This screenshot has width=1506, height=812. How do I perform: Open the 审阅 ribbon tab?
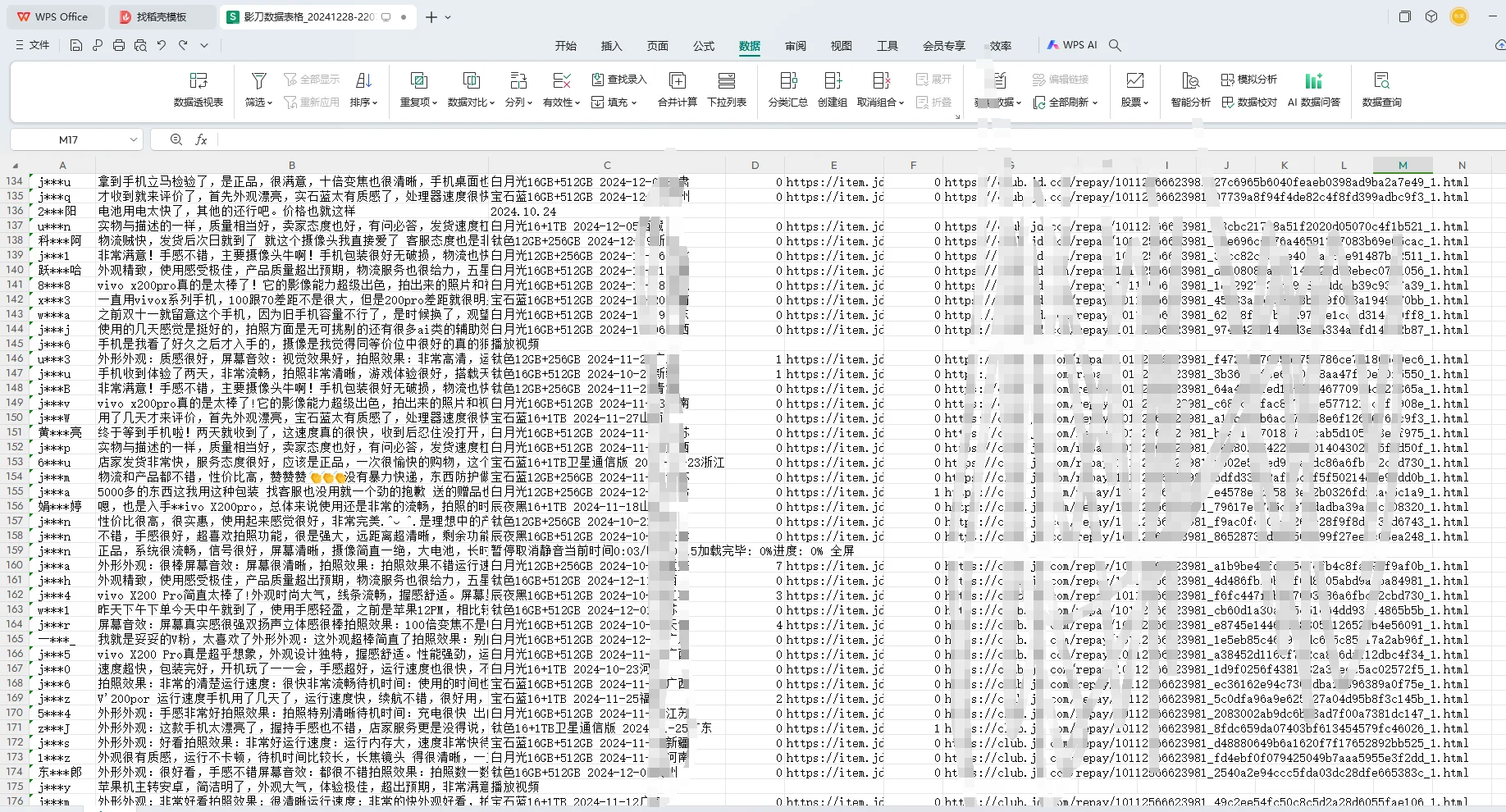[x=796, y=46]
